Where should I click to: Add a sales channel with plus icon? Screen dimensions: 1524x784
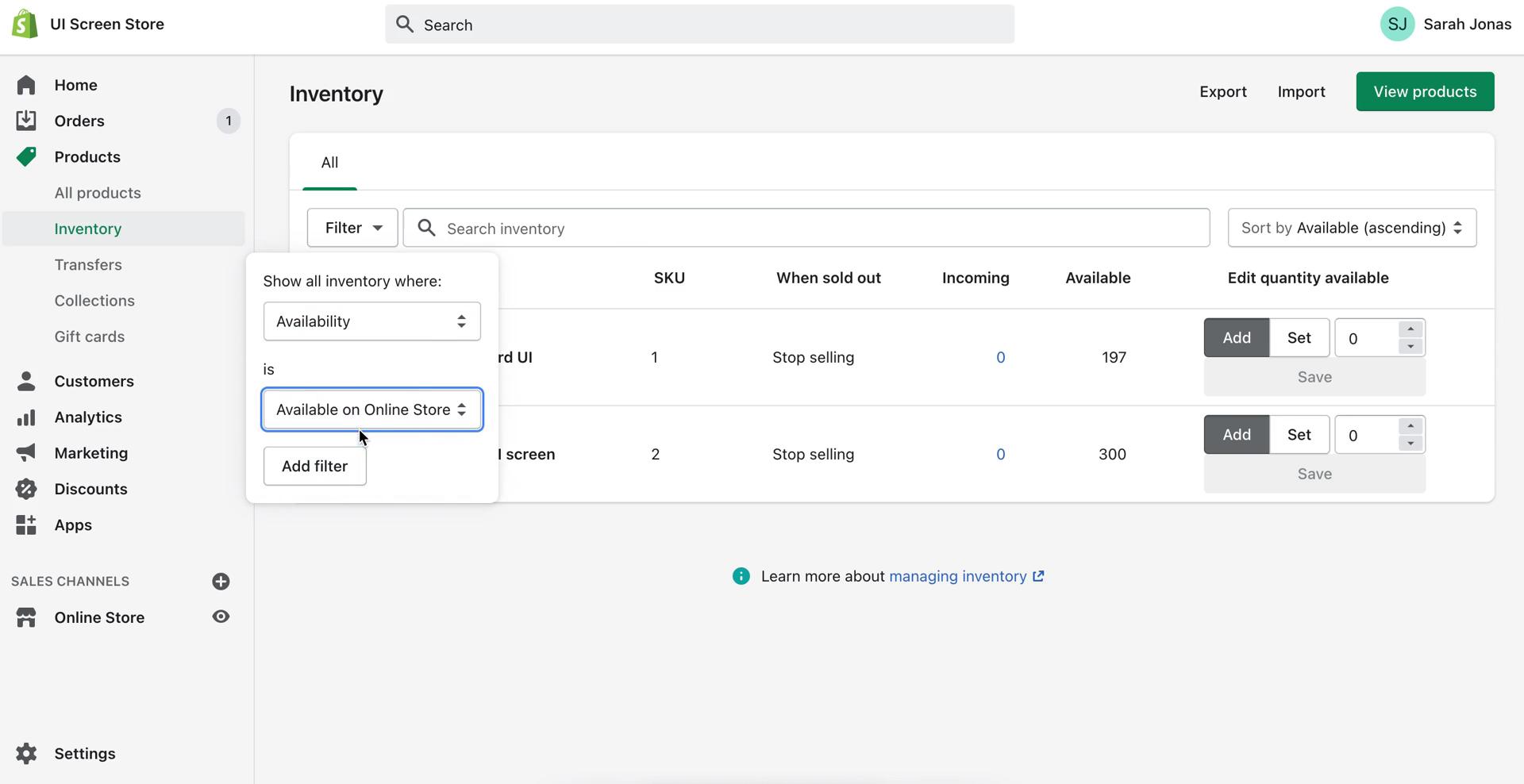[221, 582]
